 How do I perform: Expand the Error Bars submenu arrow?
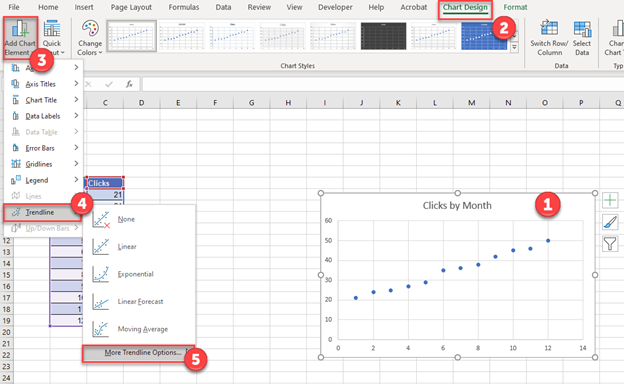point(76,148)
